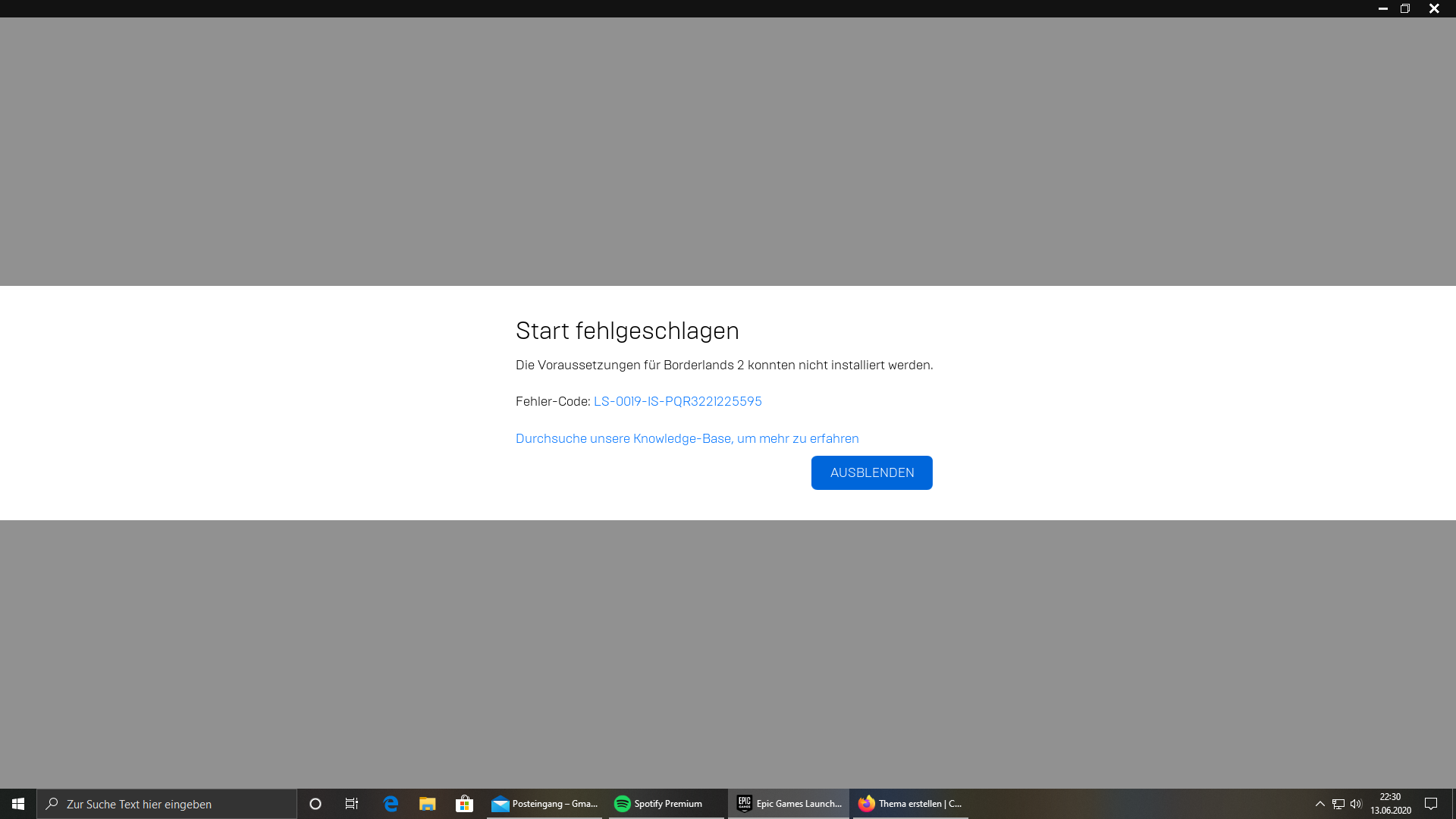Open File Explorer from the taskbar
Viewport: 1456px width, 819px height.
(x=428, y=804)
